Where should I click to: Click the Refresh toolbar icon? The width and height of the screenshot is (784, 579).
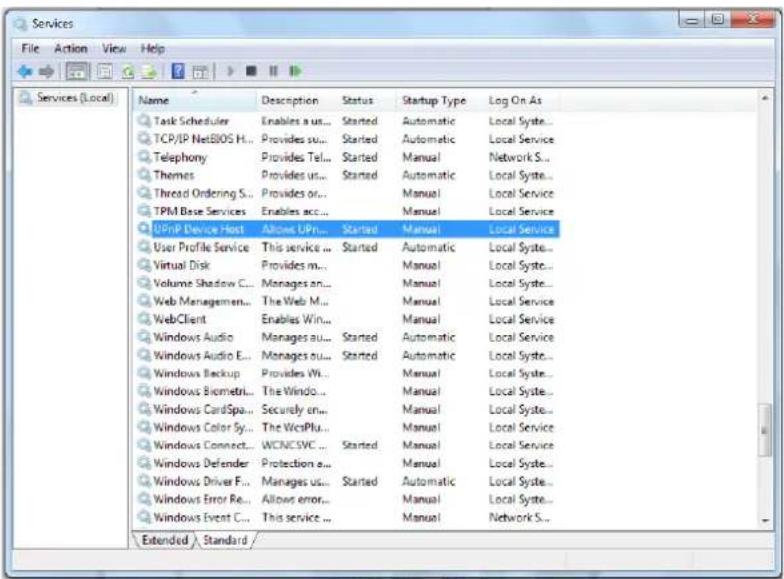128,72
